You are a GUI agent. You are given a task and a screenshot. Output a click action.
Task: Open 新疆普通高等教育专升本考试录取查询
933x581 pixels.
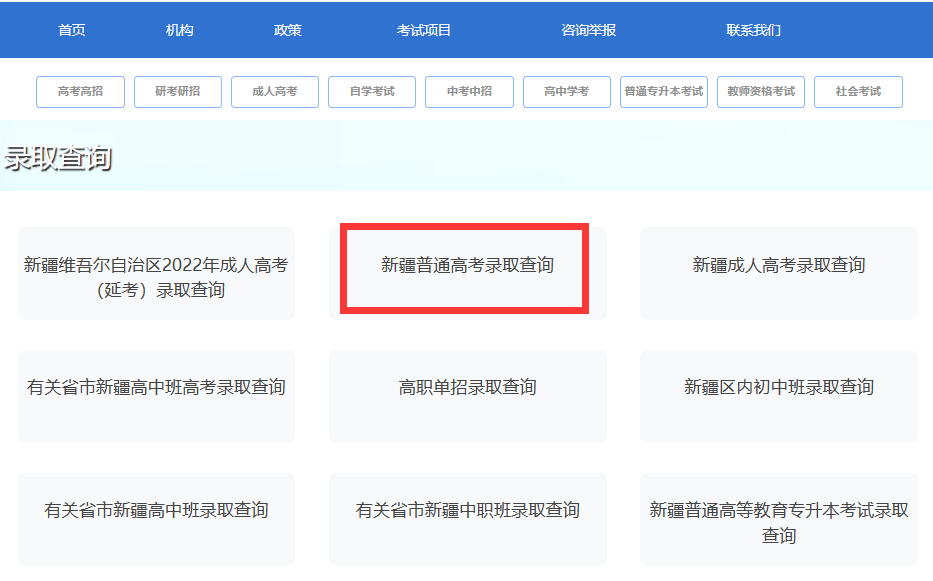coord(778,518)
